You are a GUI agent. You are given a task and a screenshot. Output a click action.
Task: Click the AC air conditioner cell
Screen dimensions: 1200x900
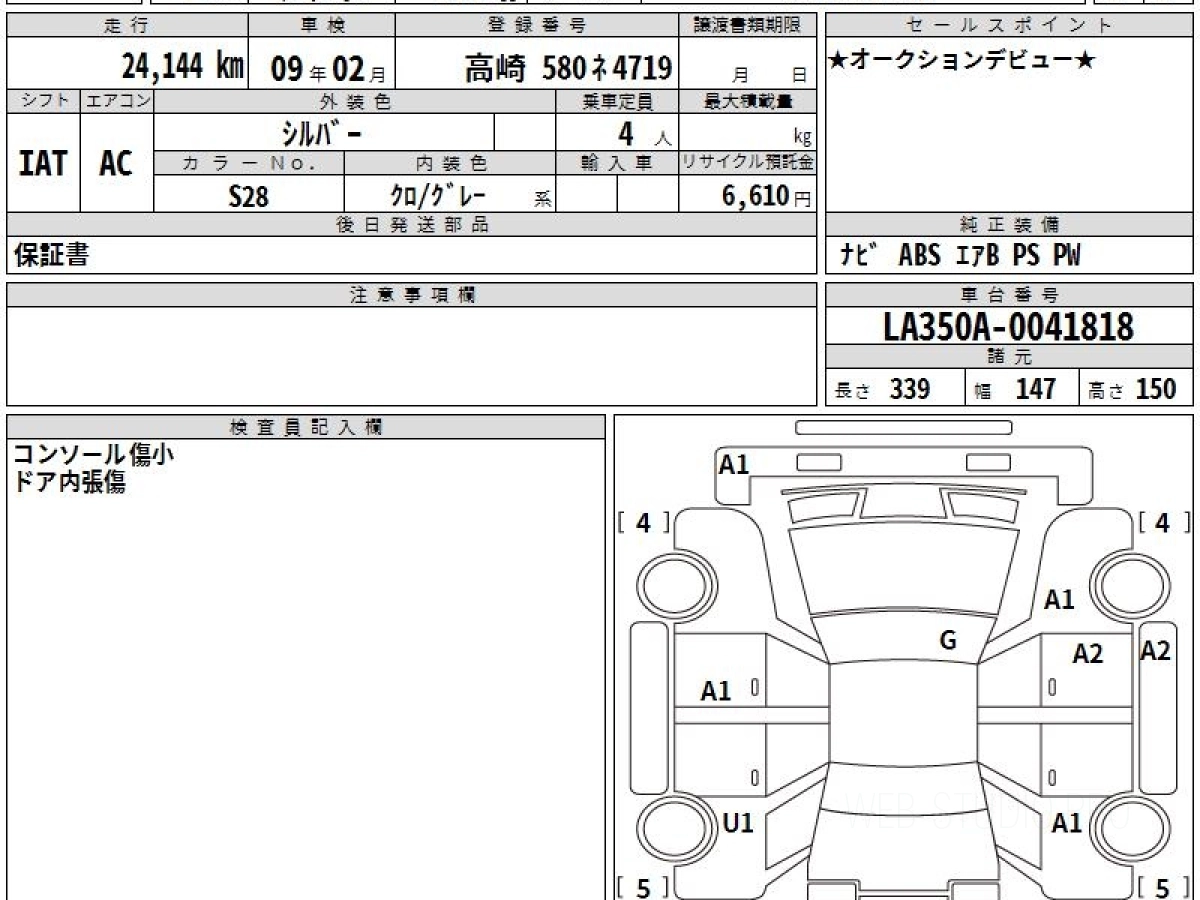(x=116, y=163)
